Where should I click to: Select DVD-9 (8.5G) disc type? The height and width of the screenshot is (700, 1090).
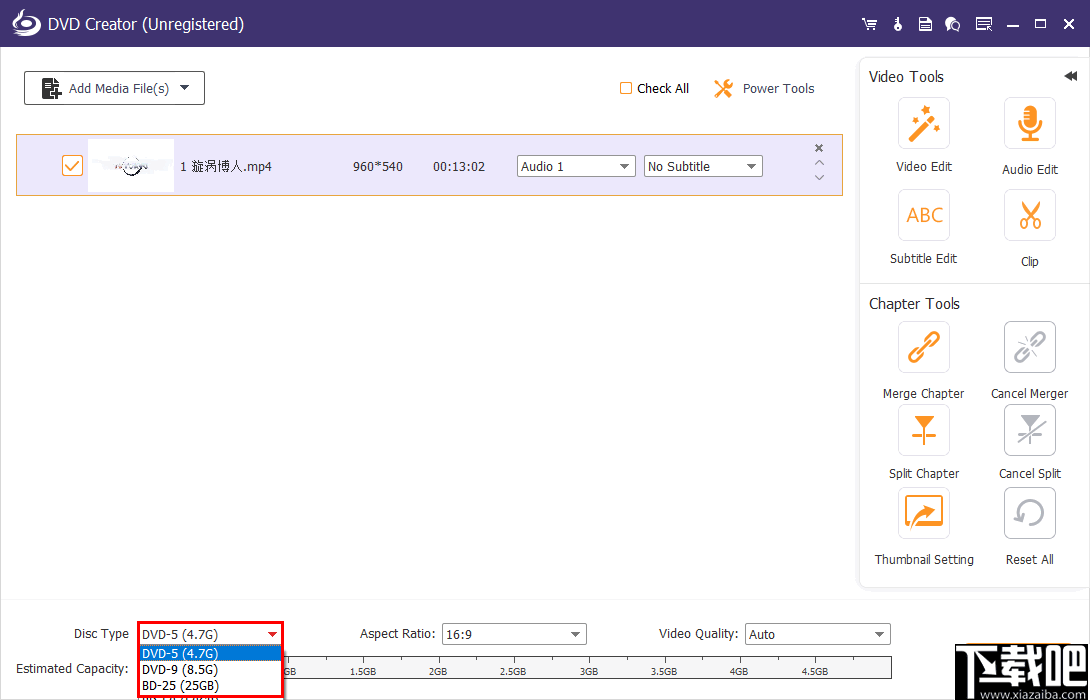click(183, 670)
